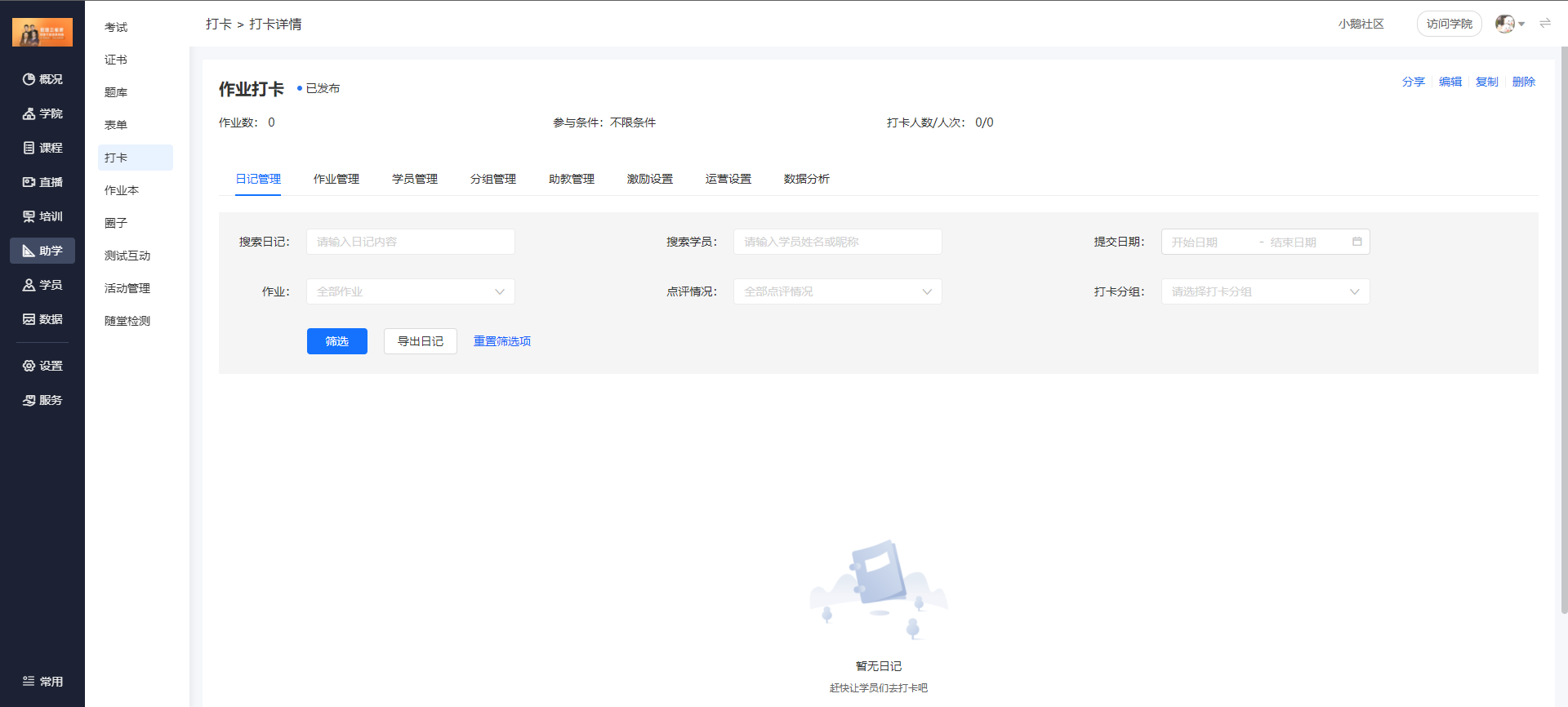The height and width of the screenshot is (707, 1568).
Task: Click the 概况 overview icon in sidebar
Action: 29,79
